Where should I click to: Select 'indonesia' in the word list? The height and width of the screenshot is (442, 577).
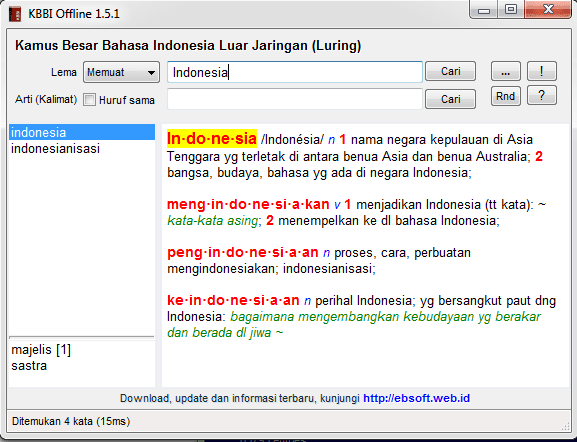pyautogui.click(x=82, y=132)
